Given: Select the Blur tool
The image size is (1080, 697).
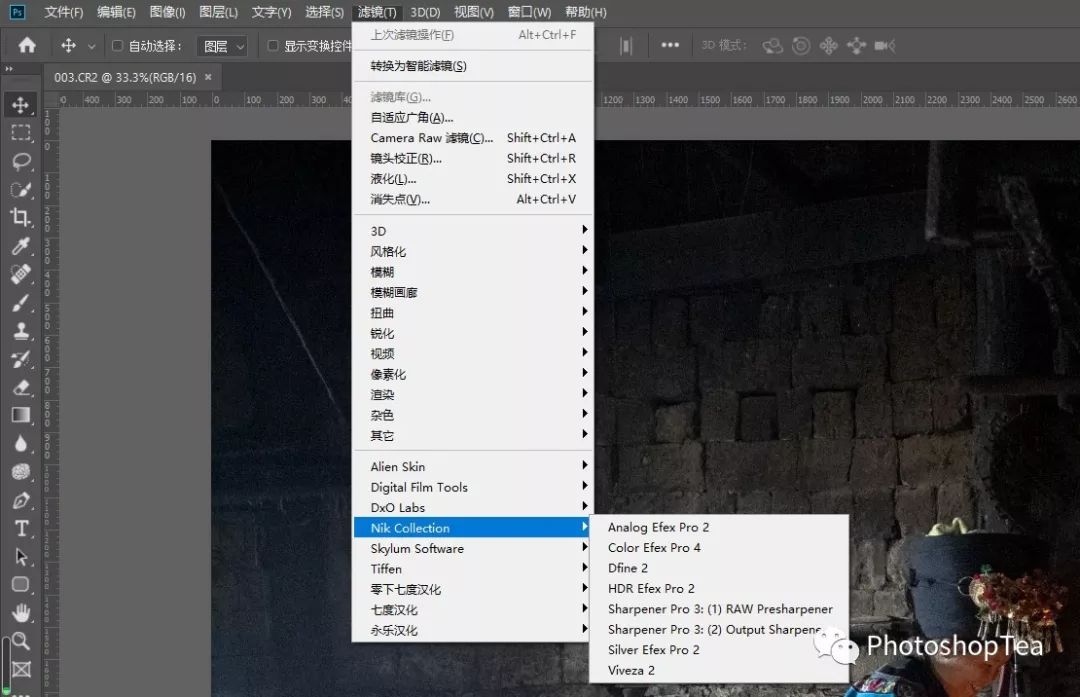Looking at the screenshot, I should point(21,444).
